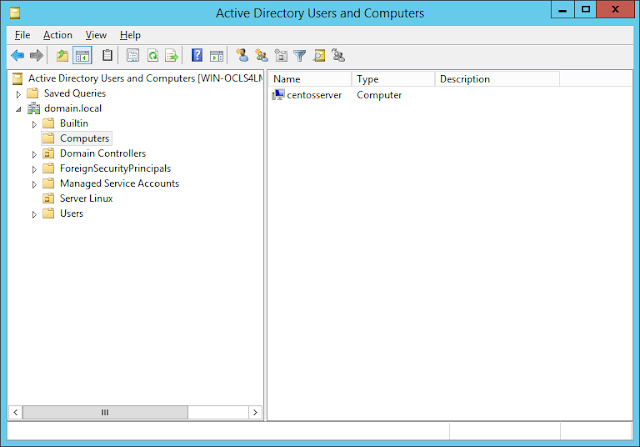Go up one level with folder icon
This screenshot has width=640, height=447.
[x=62, y=55]
